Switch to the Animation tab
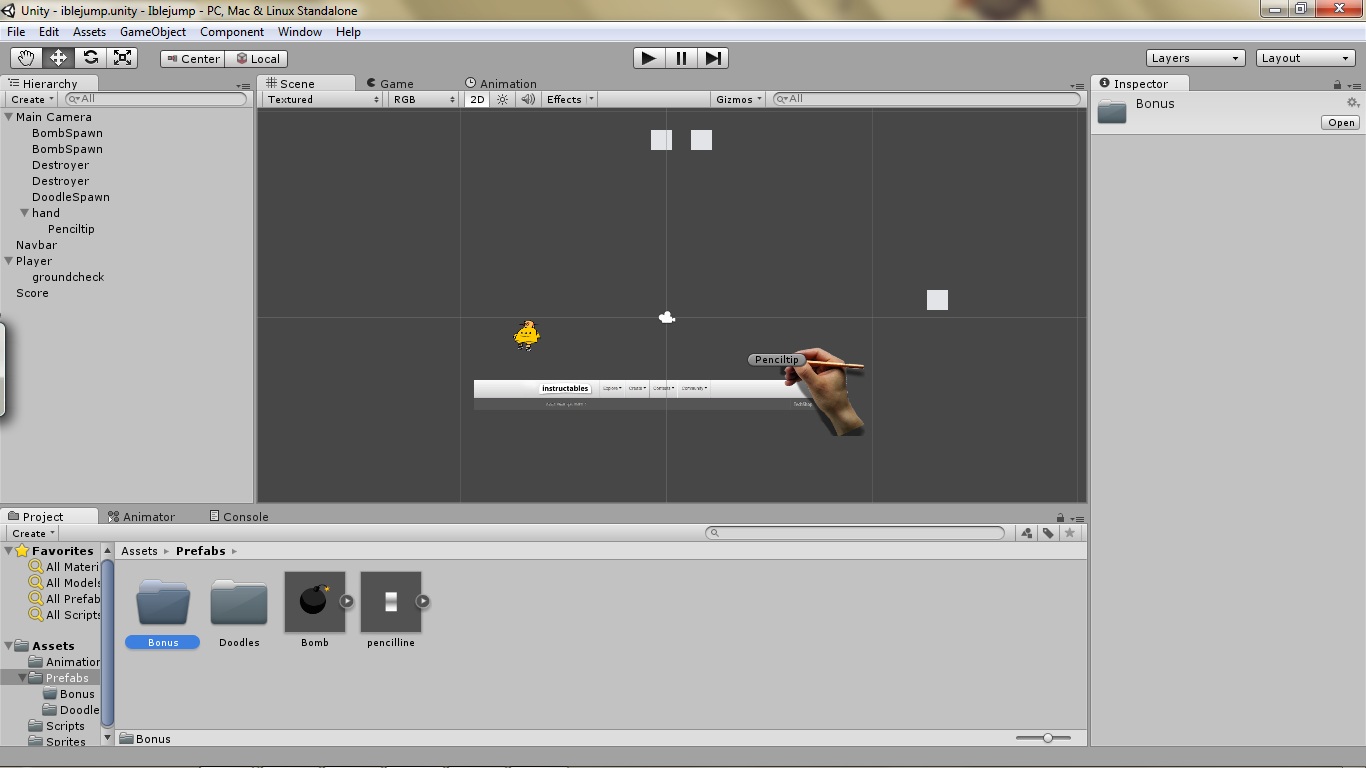Image resolution: width=1366 pixels, height=768 pixels. pos(502,84)
